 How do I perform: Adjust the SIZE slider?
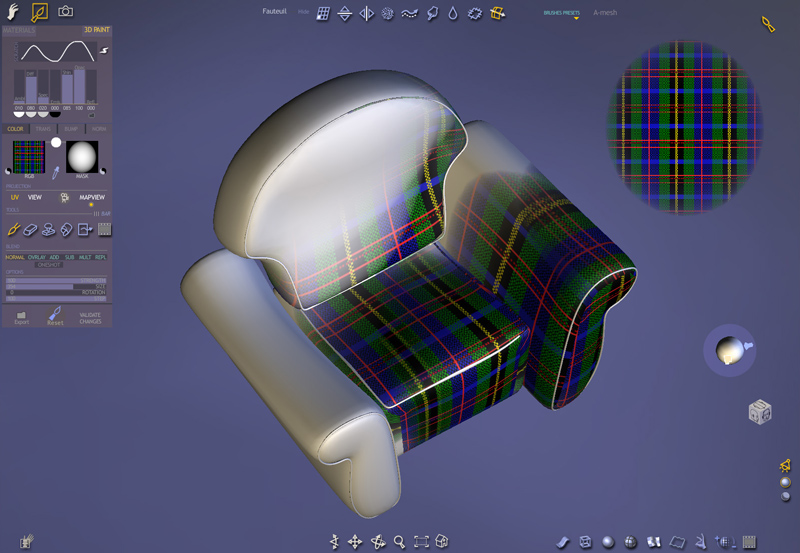click(56, 287)
